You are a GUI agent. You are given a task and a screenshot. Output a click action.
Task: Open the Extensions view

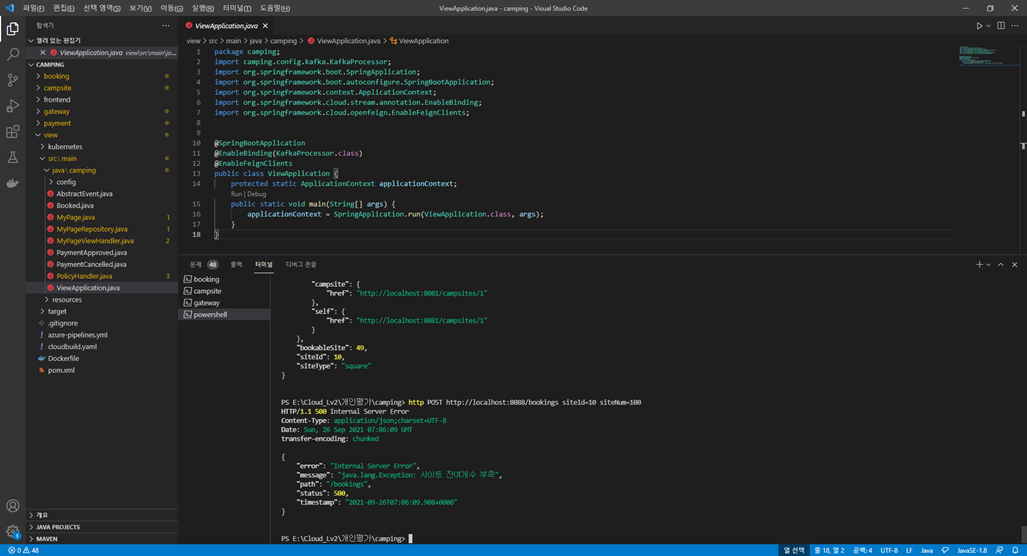(12, 132)
